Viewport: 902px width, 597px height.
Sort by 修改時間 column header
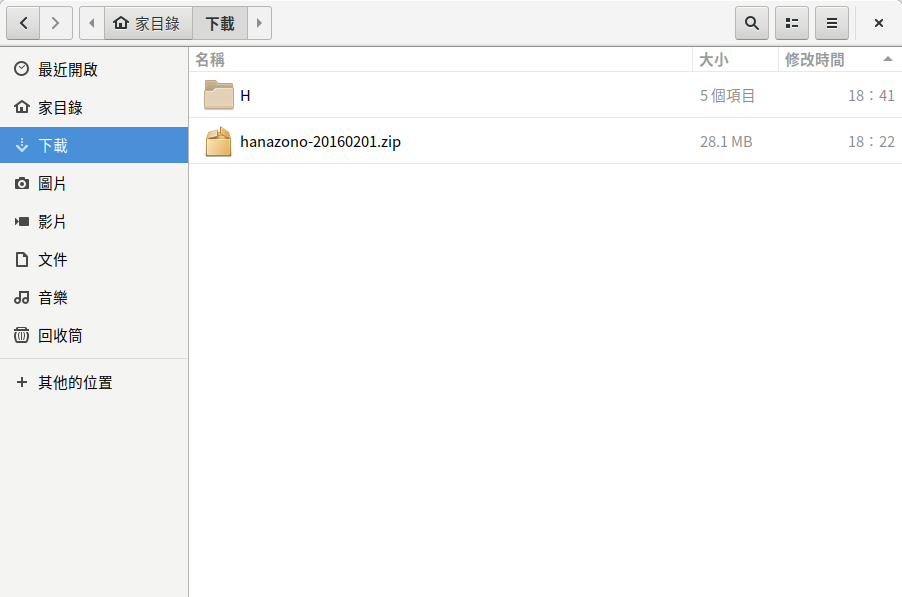point(814,60)
